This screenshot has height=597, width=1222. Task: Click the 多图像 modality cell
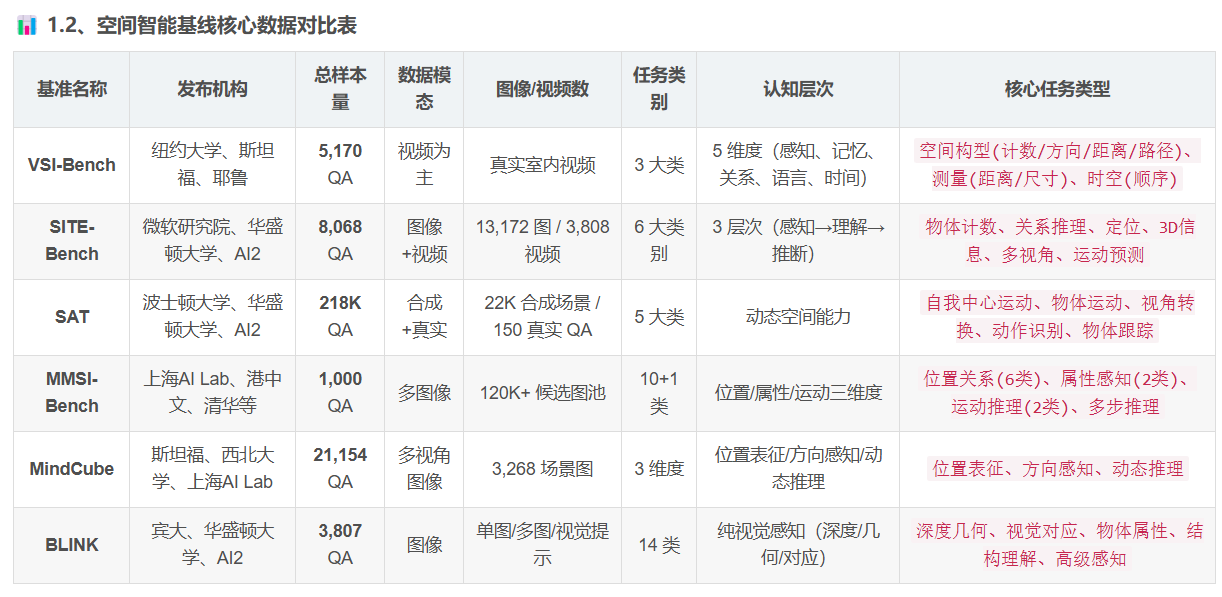pos(424,393)
